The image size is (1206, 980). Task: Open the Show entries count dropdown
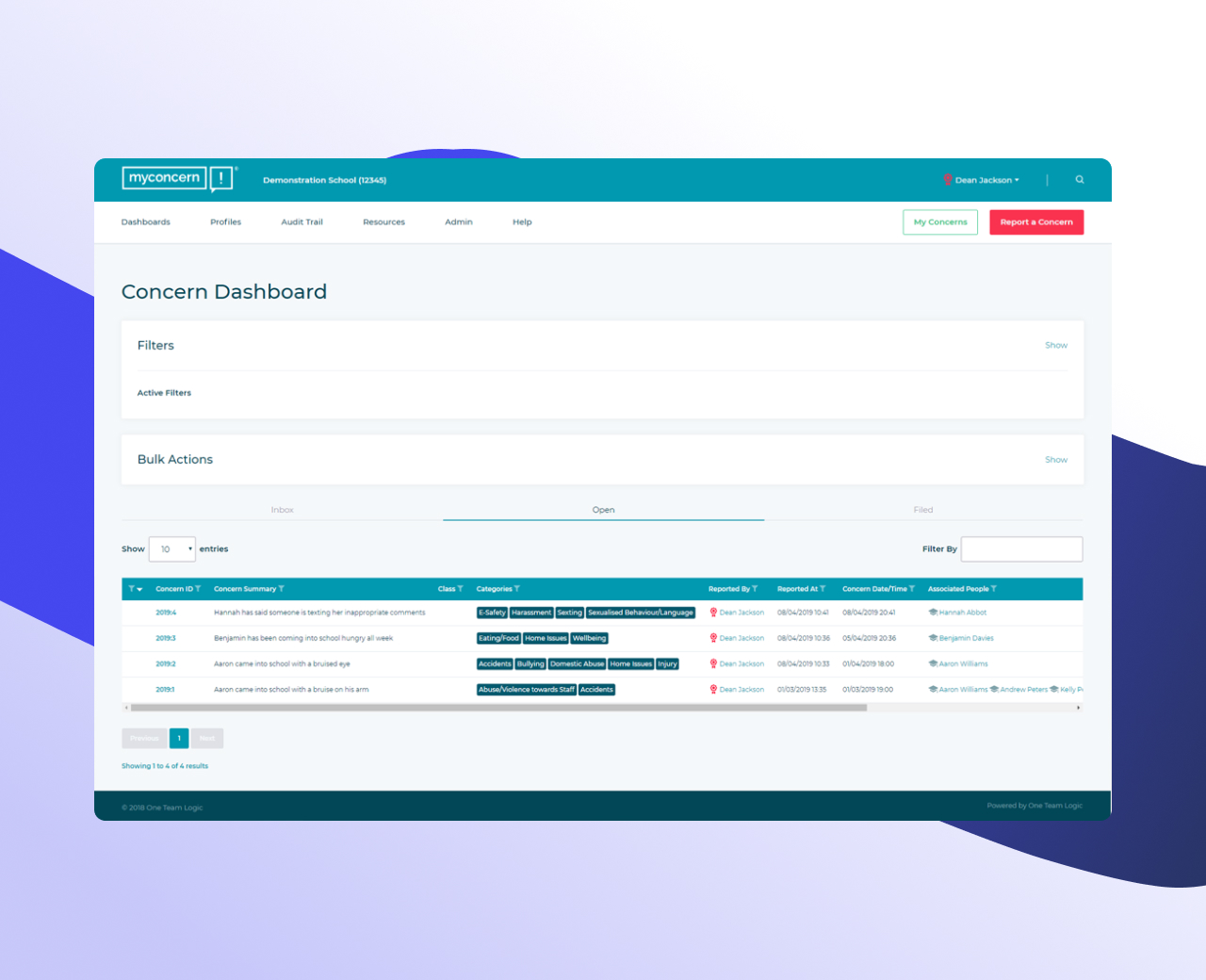[171, 549]
